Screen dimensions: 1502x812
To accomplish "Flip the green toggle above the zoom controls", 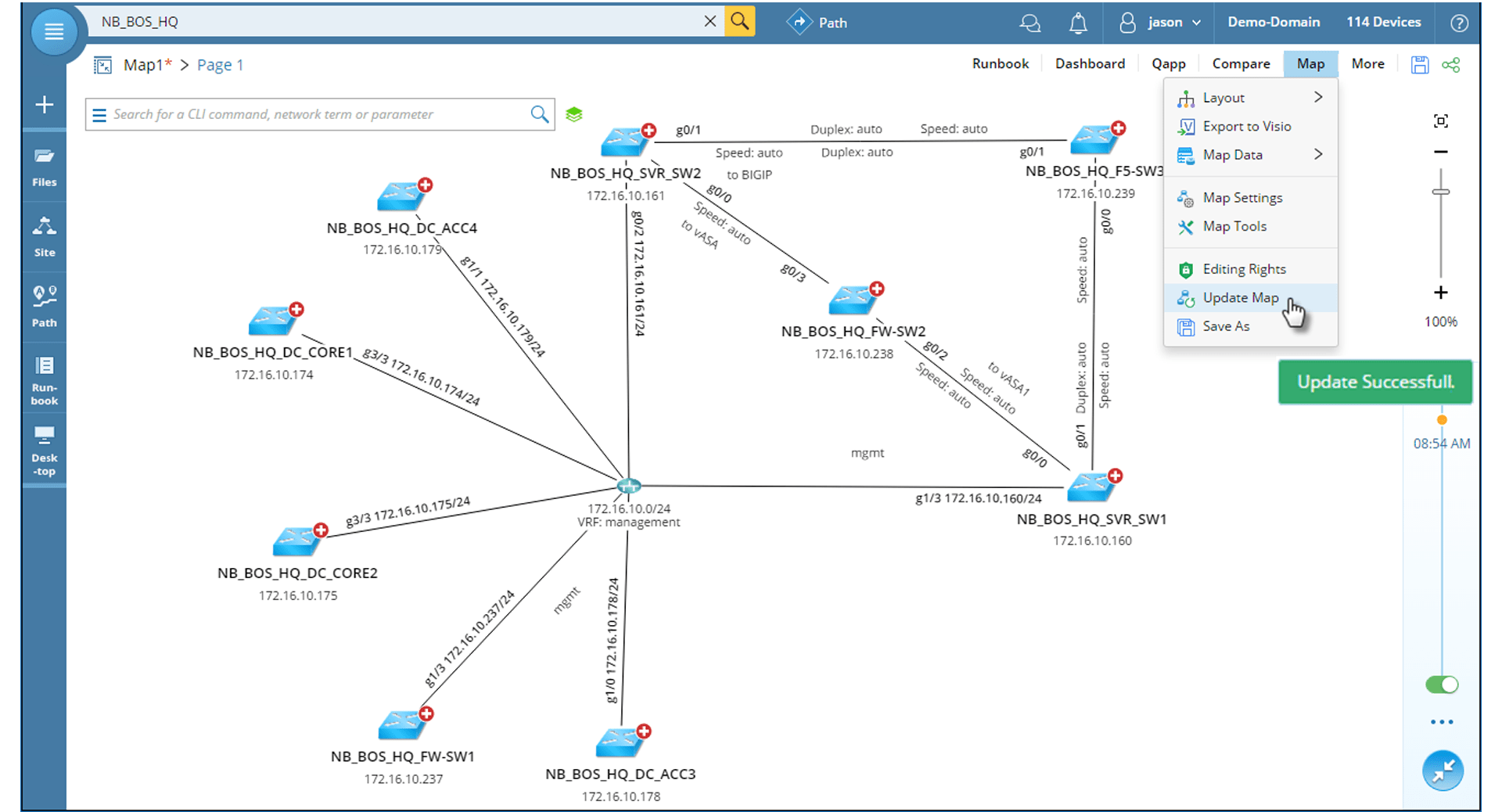I will [1442, 684].
